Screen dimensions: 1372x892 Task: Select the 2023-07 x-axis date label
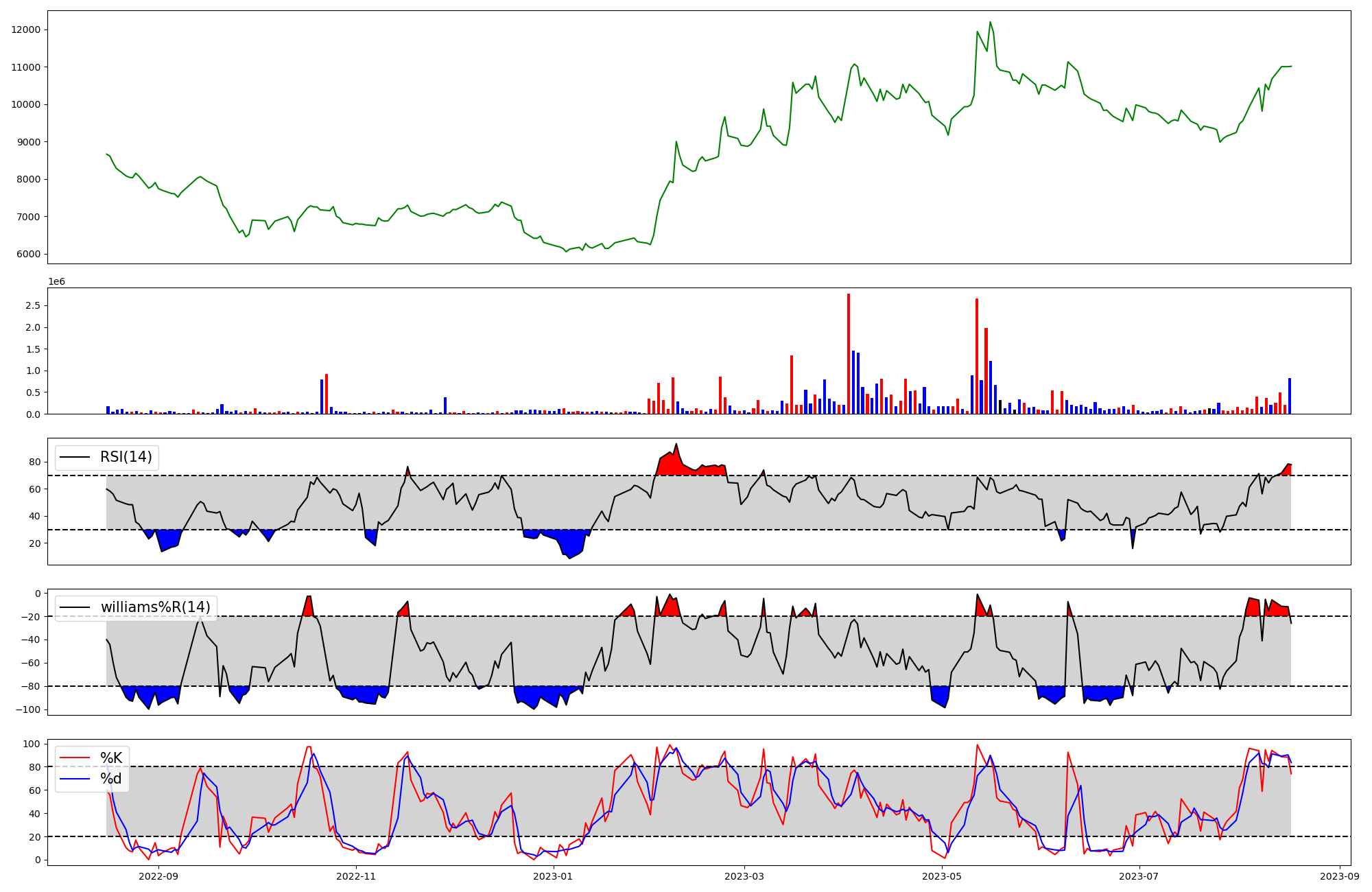coord(1139,876)
